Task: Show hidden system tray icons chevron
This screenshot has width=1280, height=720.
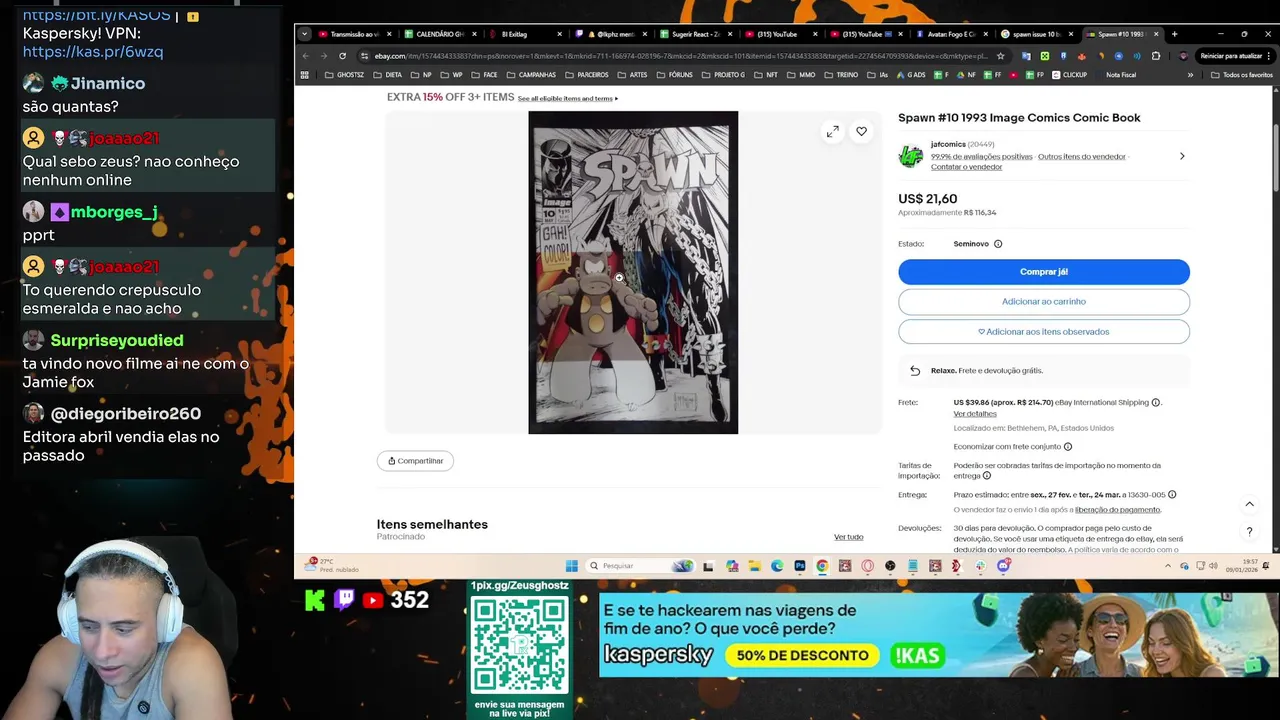Action: pos(1167,566)
